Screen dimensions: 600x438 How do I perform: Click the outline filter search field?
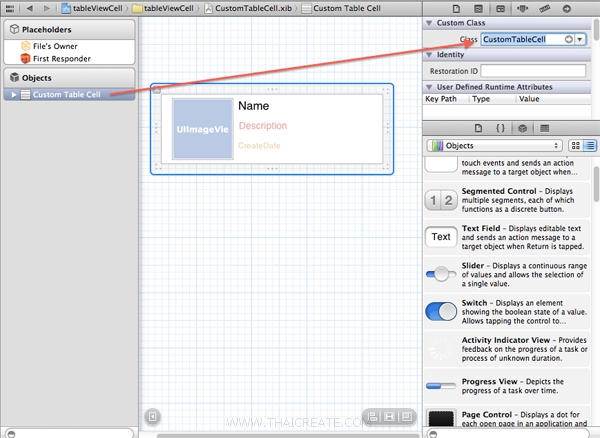tap(69, 433)
